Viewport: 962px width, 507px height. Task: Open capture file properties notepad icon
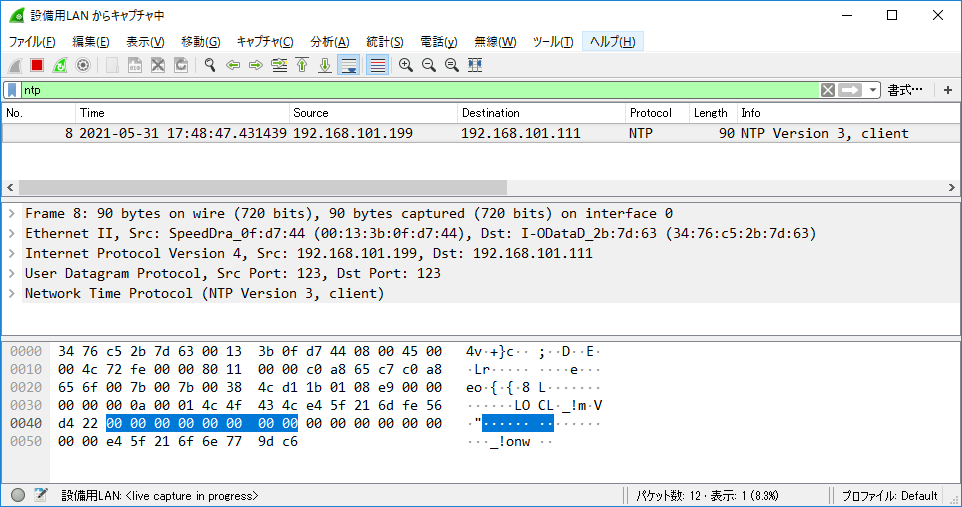[41, 495]
